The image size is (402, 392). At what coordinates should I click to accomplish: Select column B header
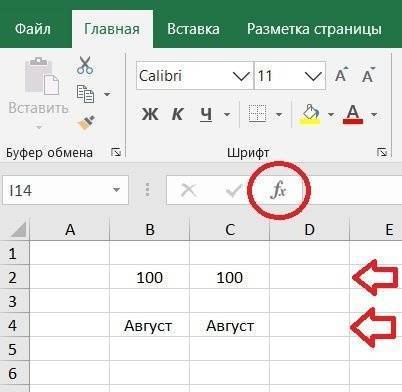tap(150, 229)
